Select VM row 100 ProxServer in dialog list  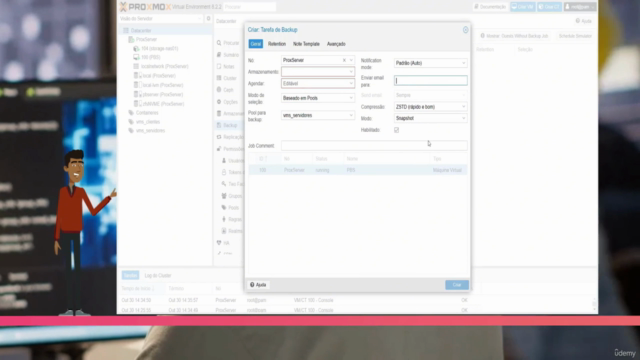(x=358, y=170)
